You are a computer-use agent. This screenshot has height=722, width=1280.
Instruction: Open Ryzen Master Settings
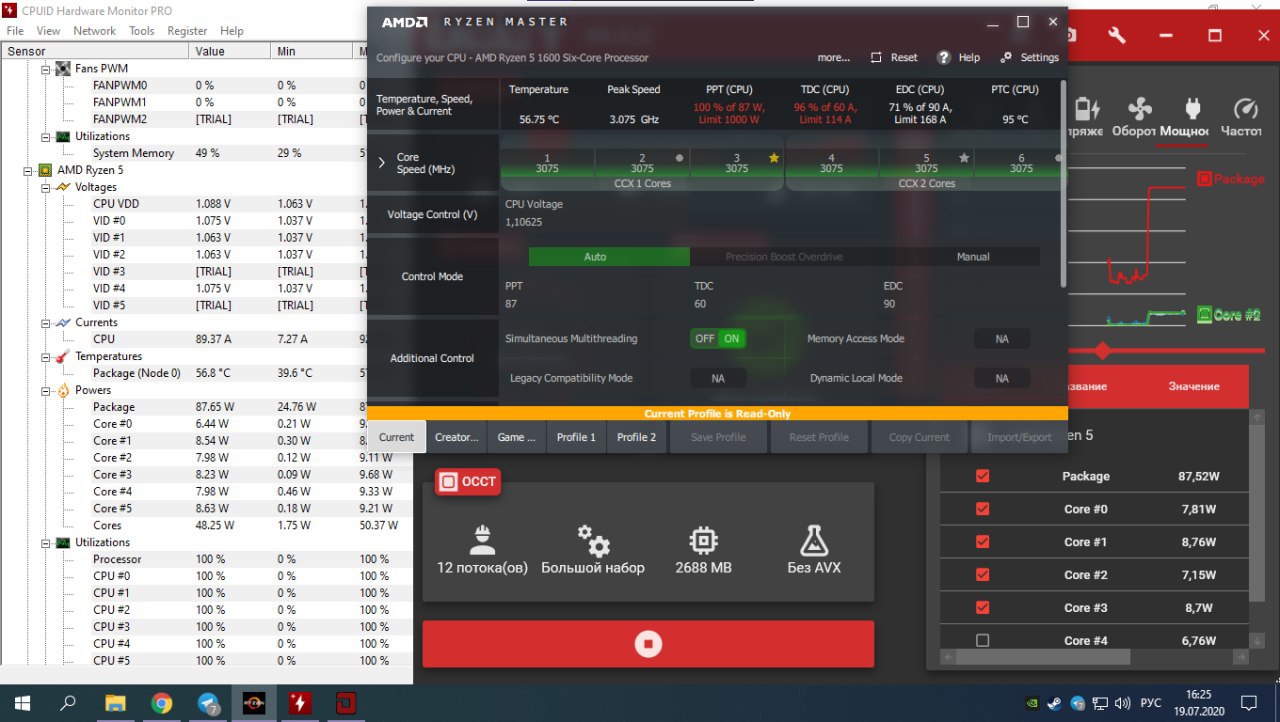[1029, 57]
